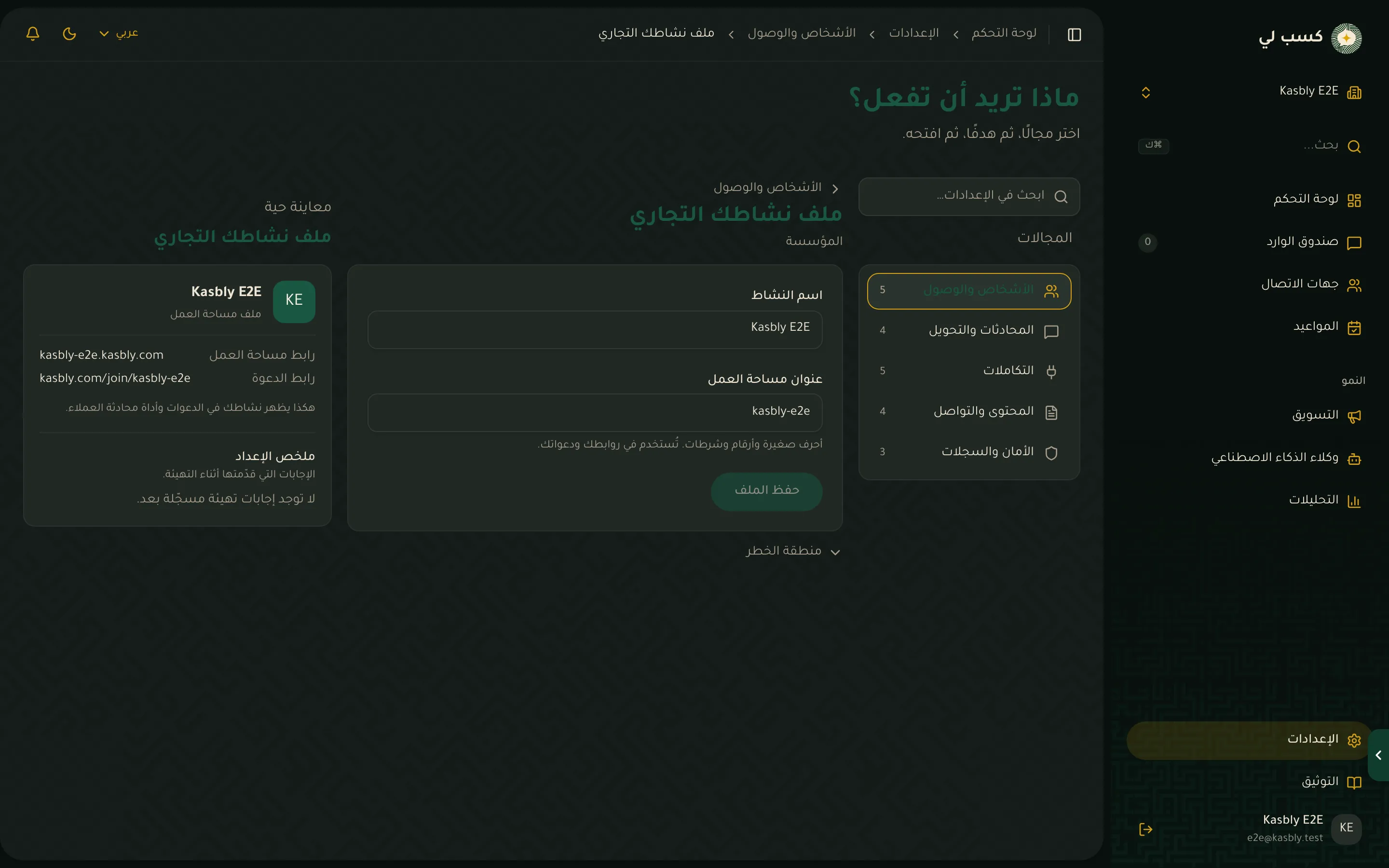Click the documentation book icon

[1354, 783]
